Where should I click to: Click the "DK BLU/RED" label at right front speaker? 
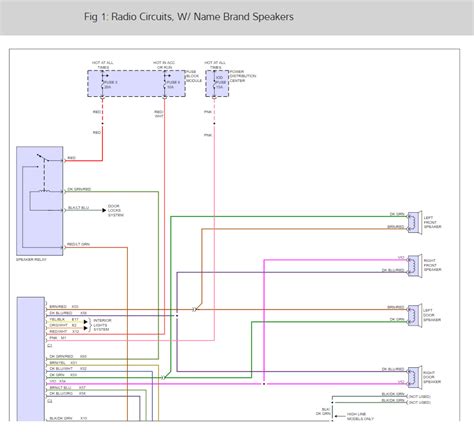(393, 270)
